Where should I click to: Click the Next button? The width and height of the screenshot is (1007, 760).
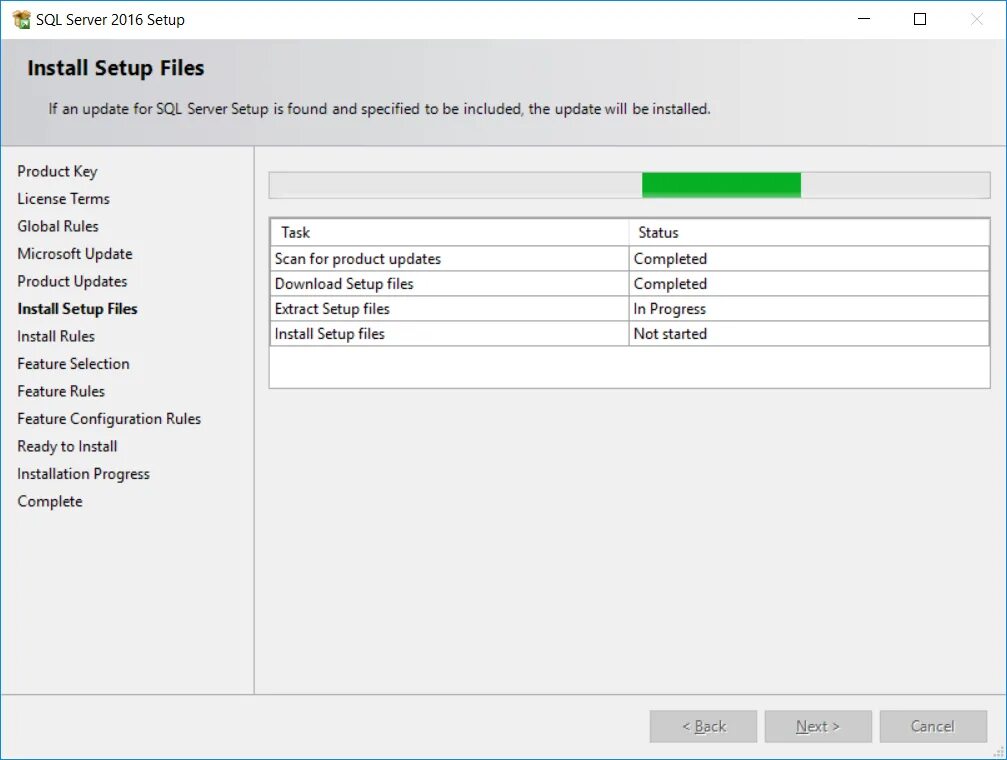(x=817, y=726)
